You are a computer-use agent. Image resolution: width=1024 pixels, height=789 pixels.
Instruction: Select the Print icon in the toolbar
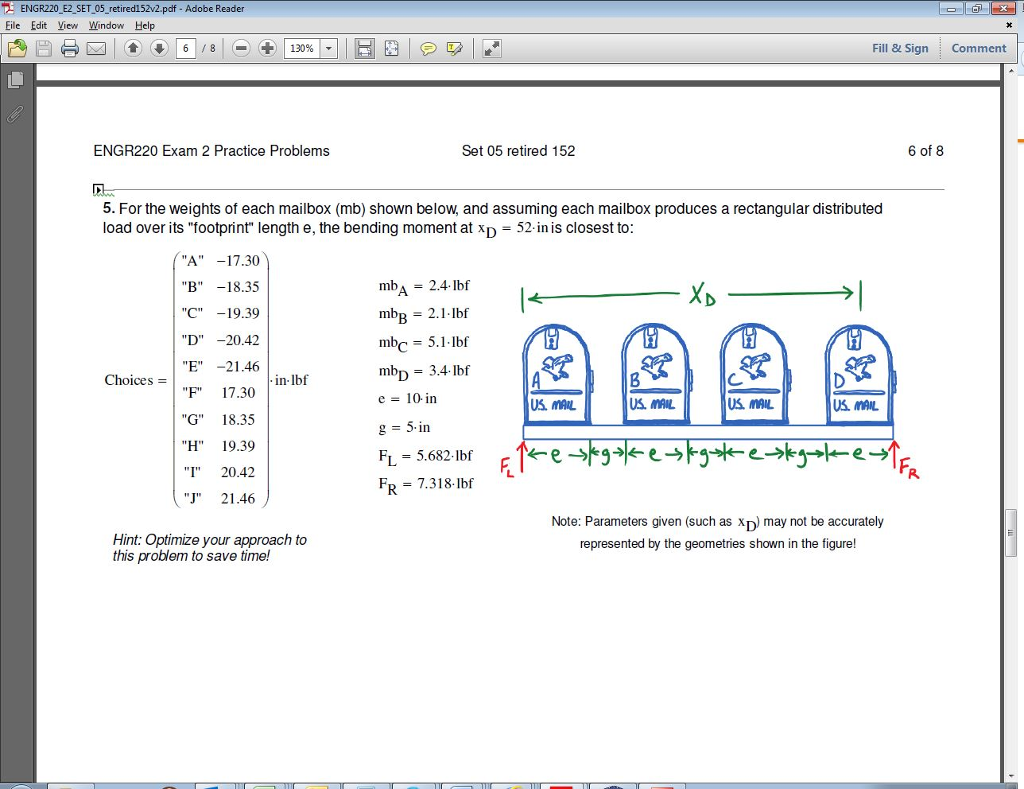(68, 47)
